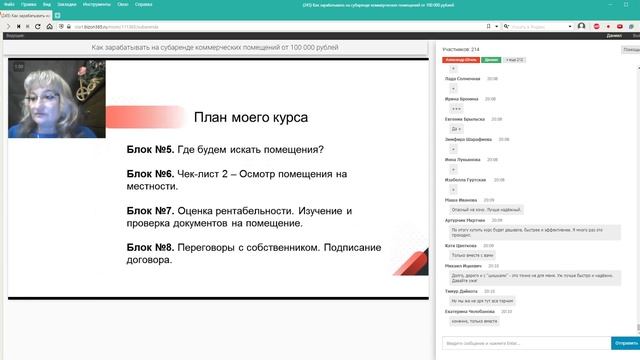
Task: Click the presenter webcam thumbnail
Action: (57, 98)
